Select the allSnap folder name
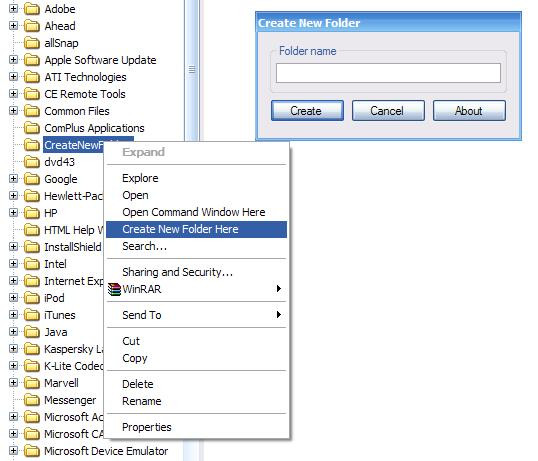The height and width of the screenshot is (461, 538). pos(61,43)
